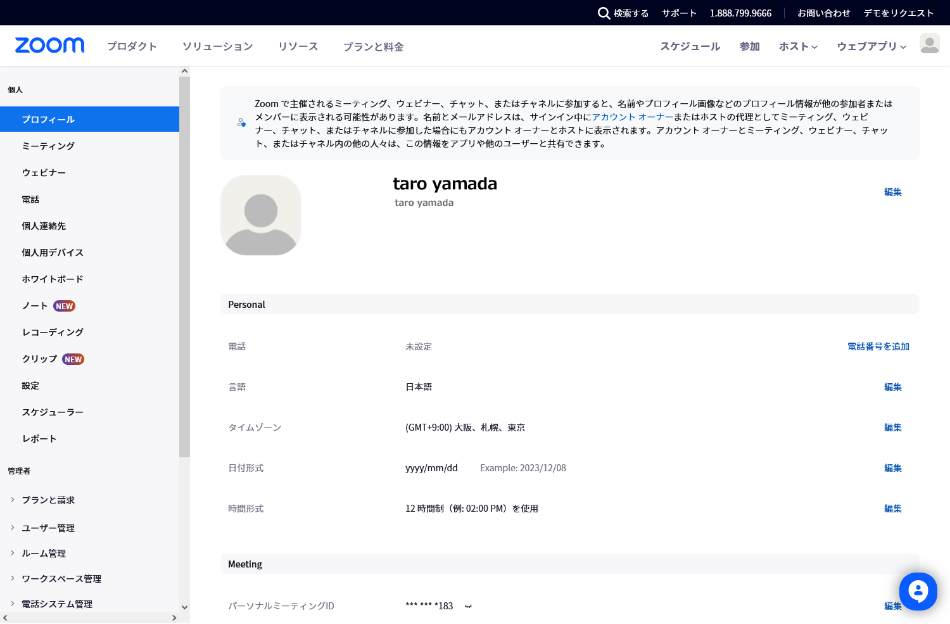The image size is (950, 624).
Task: Follow the アカウント オーナー link
Action: [x=633, y=117]
